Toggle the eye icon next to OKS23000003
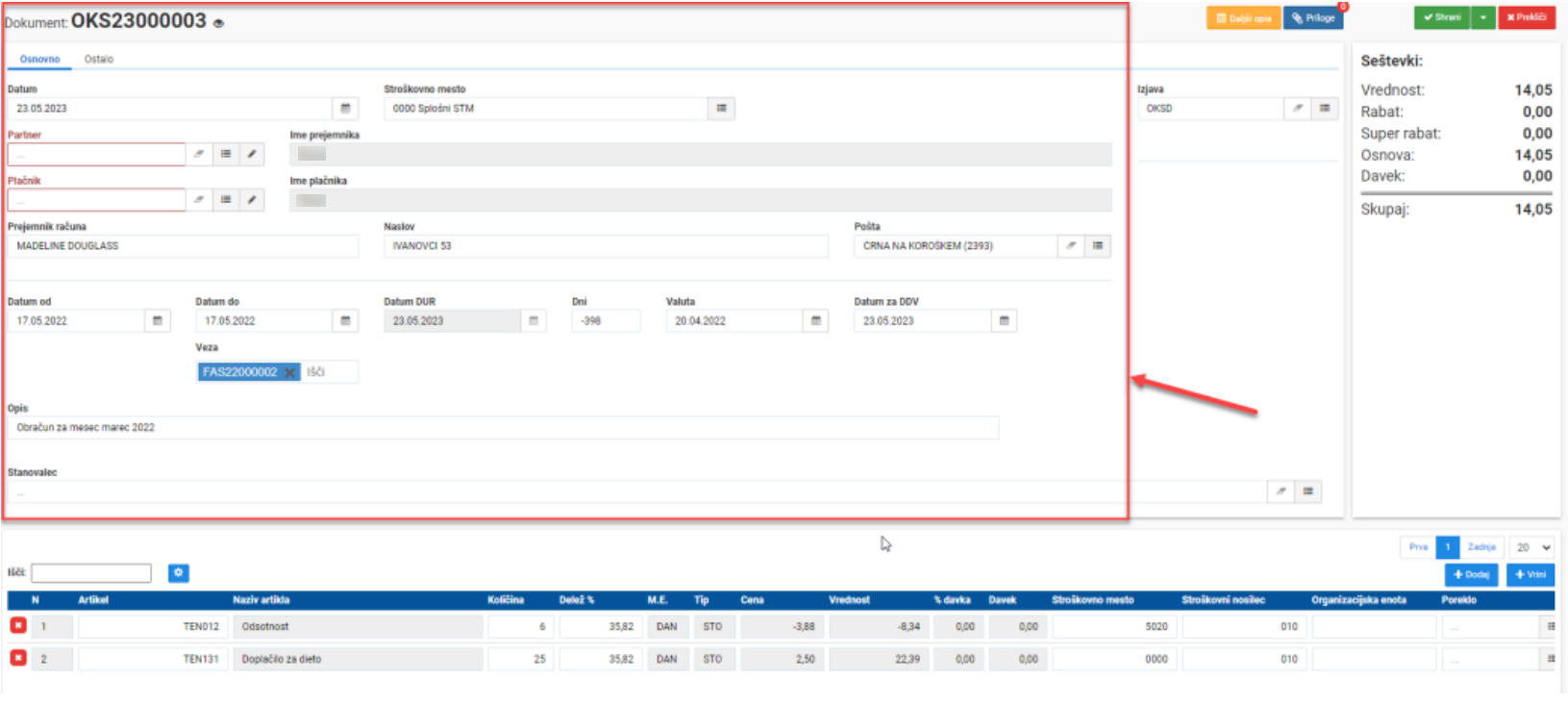 [x=219, y=23]
